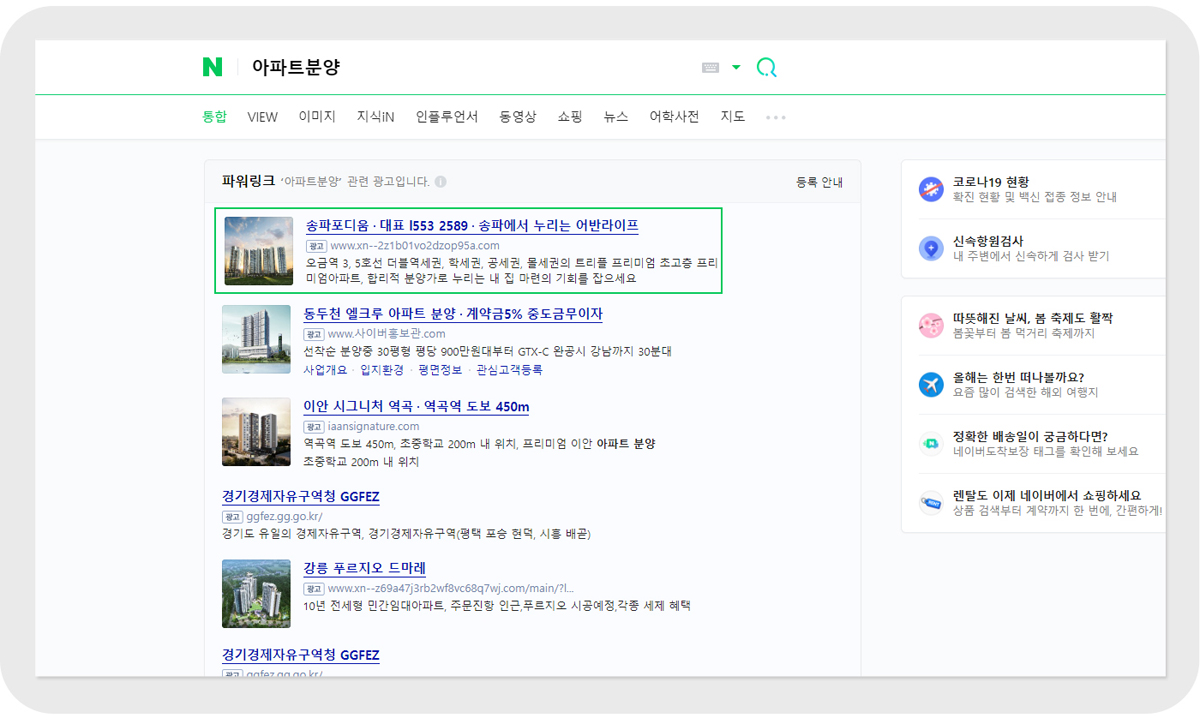Image resolution: width=1200 pixels, height=724 pixels.
Task: Switch to the 동영상 tab
Action: 518,117
